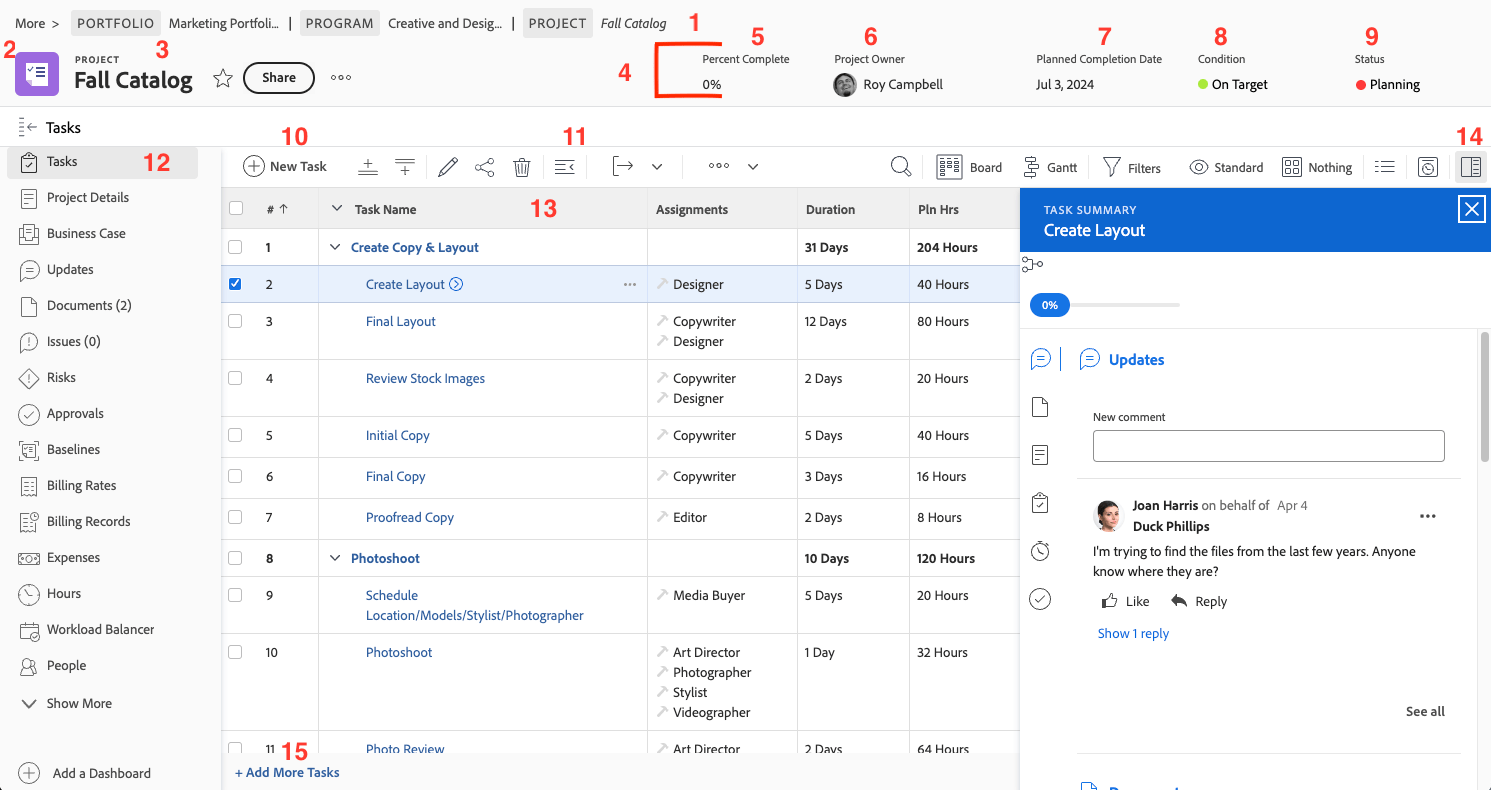The width and height of the screenshot is (1491, 790).
Task: Click the Add More Tasks link
Action: click(x=287, y=772)
